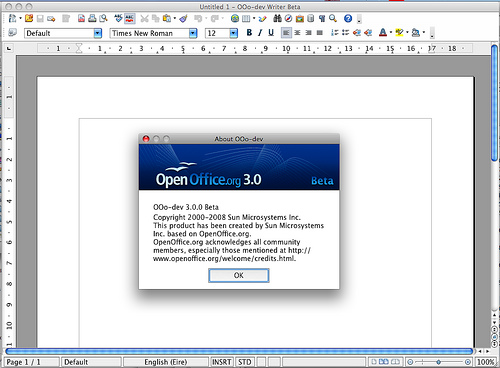Toggle Italic formatting
The height and width of the screenshot is (368, 500).
pos(260,32)
